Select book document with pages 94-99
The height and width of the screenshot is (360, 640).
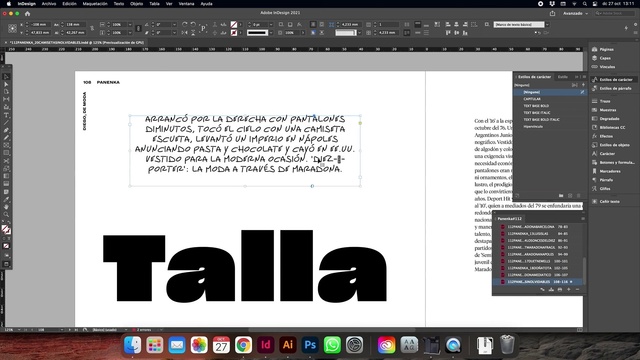[538, 254]
